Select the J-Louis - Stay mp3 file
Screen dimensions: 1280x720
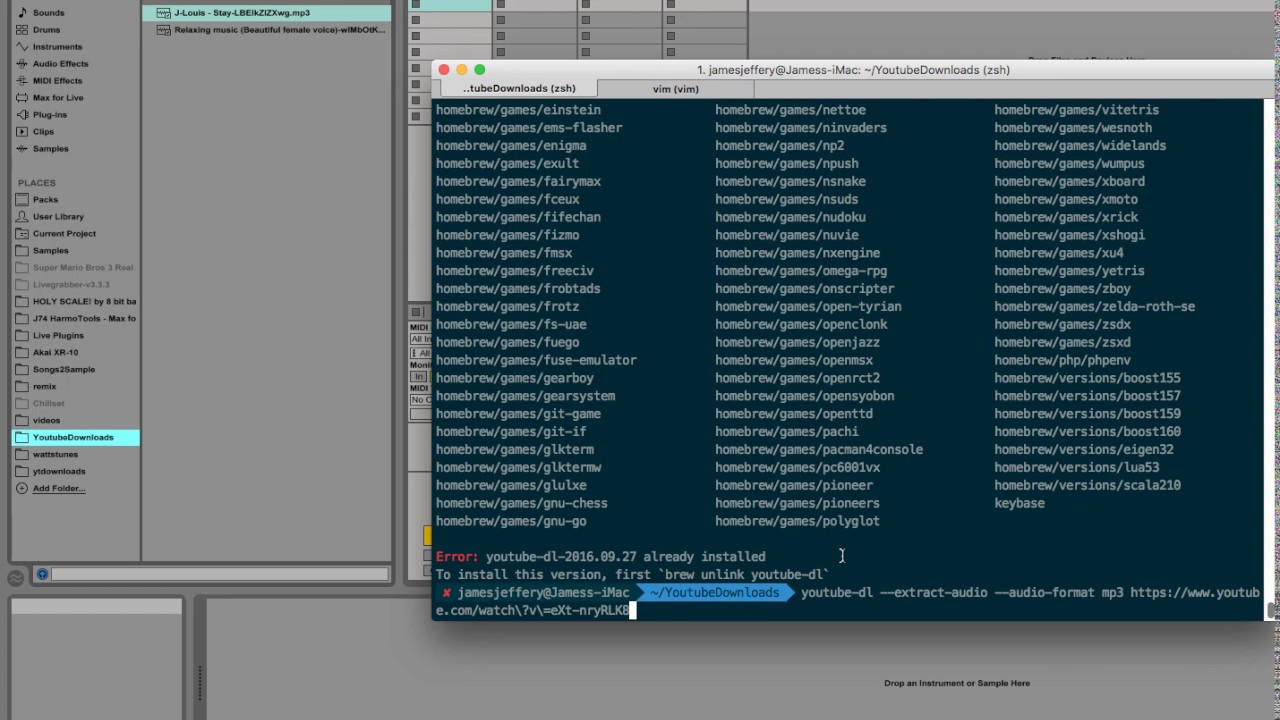[266, 13]
